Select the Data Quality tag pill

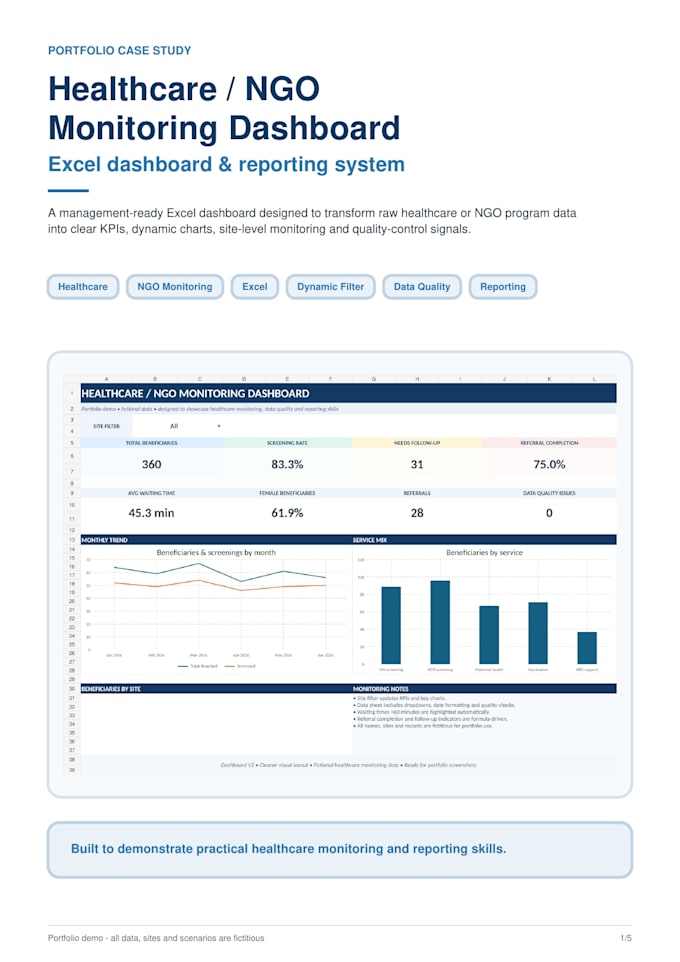click(422, 287)
